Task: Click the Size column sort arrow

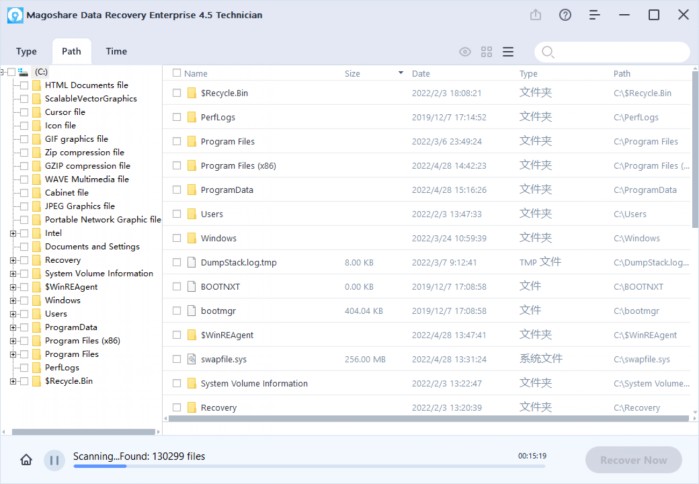Action: (401, 73)
